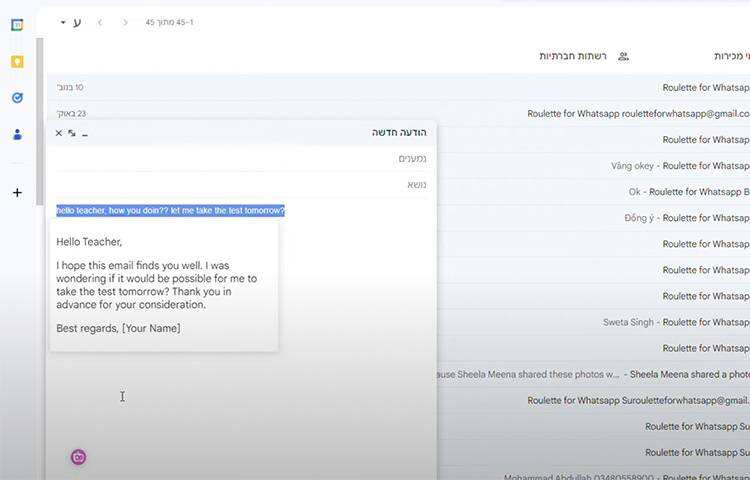The width and height of the screenshot is (750, 480).
Task: Select the rewritten formal email suggestion
Action: (x=164, y=285)
